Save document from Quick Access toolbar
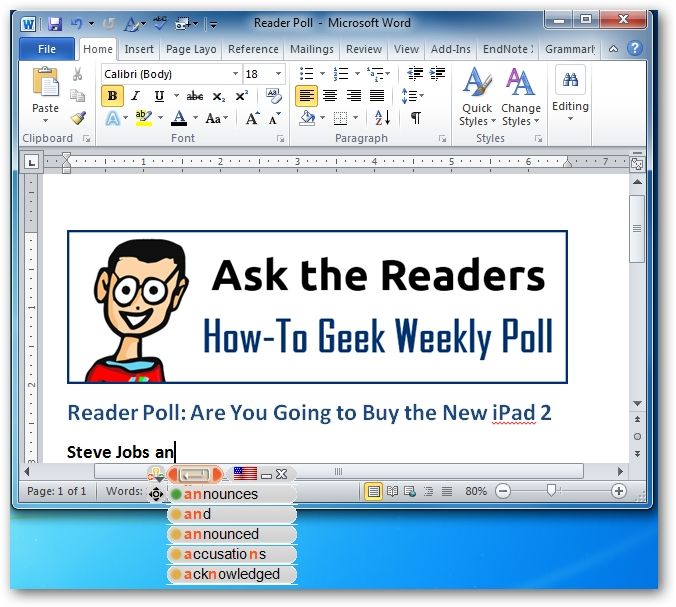The width and height of the screenshot is (676, 607). coord(54,23)
